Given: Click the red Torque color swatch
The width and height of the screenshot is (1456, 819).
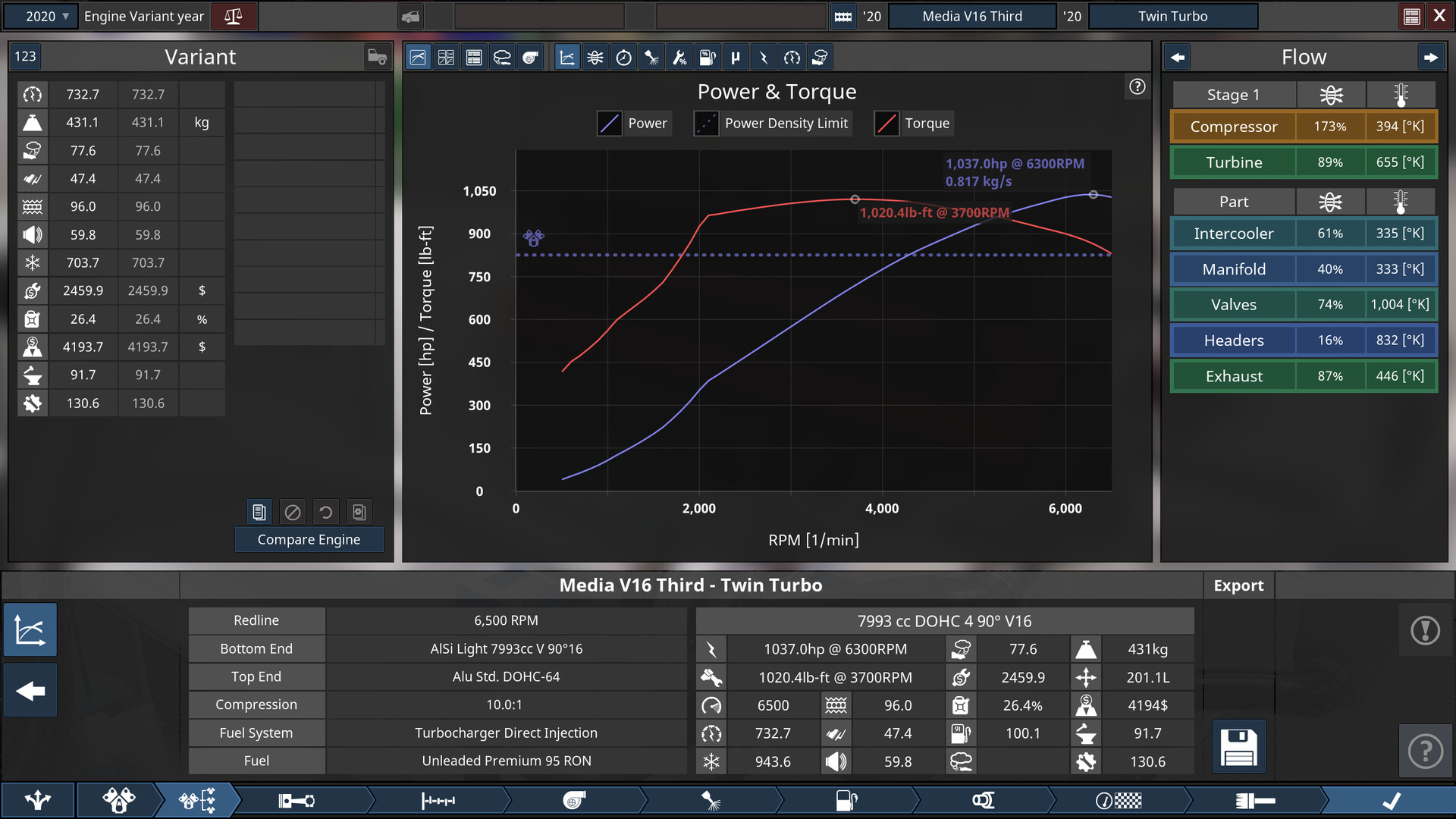Looking at the screenshot, I should click(x=886, y=124).
